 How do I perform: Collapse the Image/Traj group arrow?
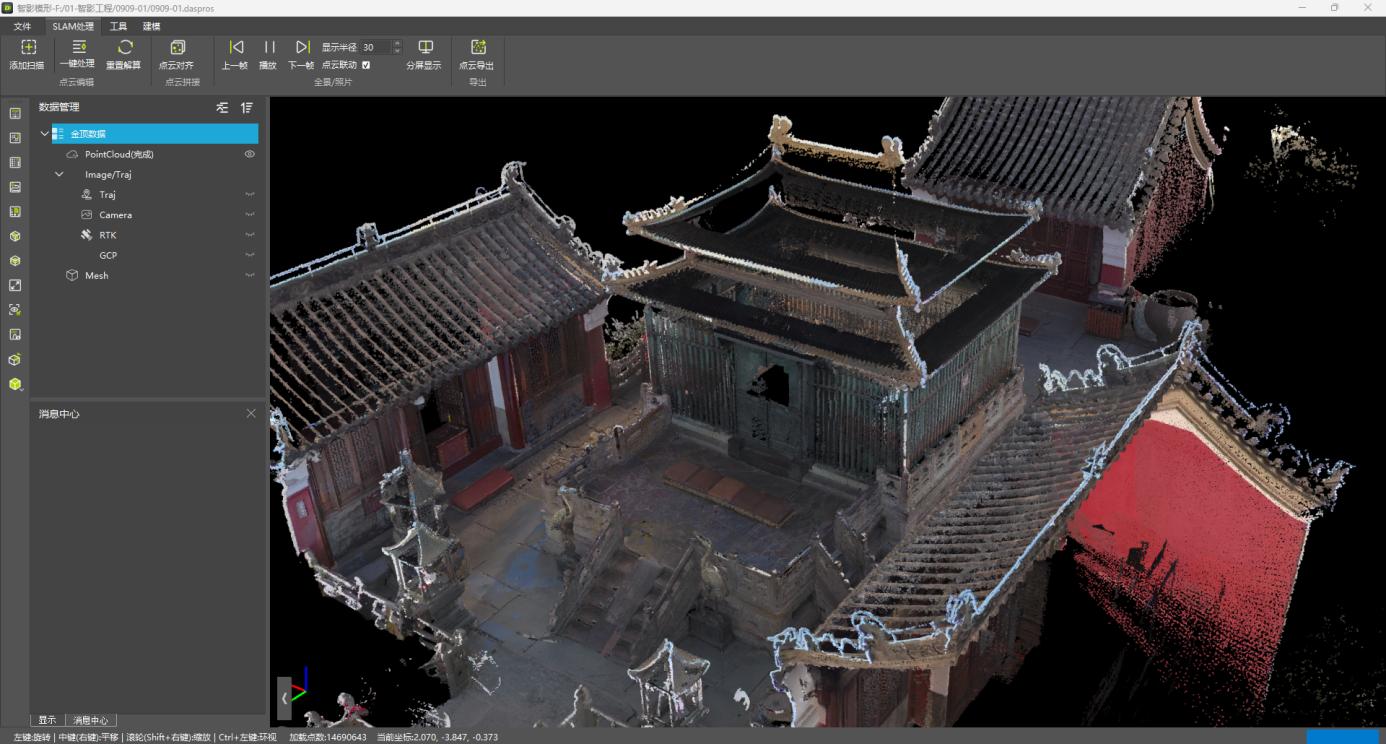click(59, 174)
